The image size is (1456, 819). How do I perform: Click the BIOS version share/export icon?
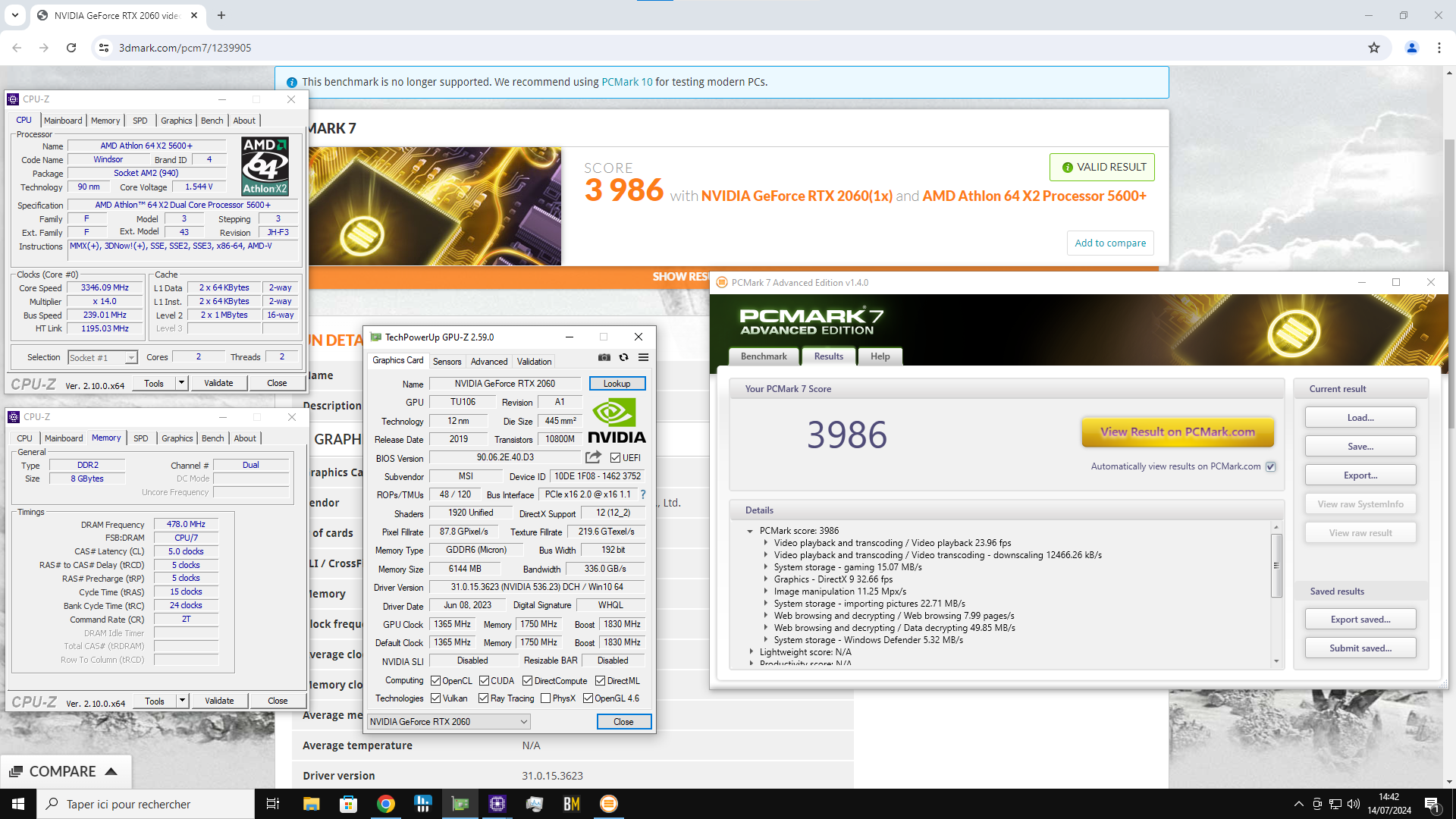[593, 457]
